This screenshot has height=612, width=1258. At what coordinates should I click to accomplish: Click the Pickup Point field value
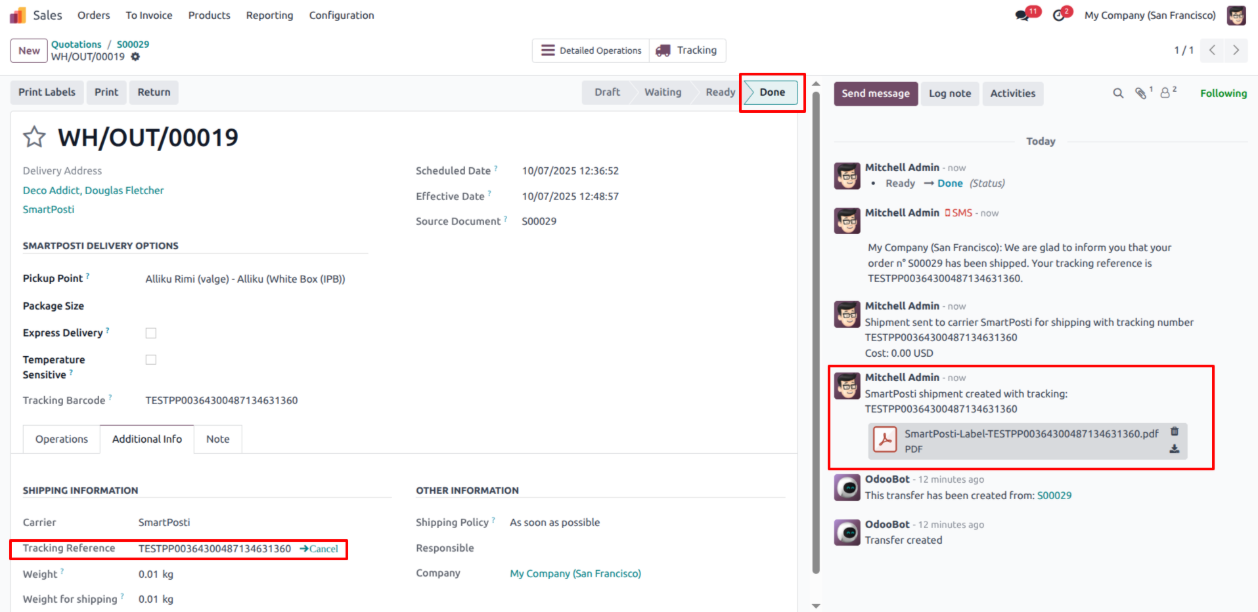click(x=245, y=279)
